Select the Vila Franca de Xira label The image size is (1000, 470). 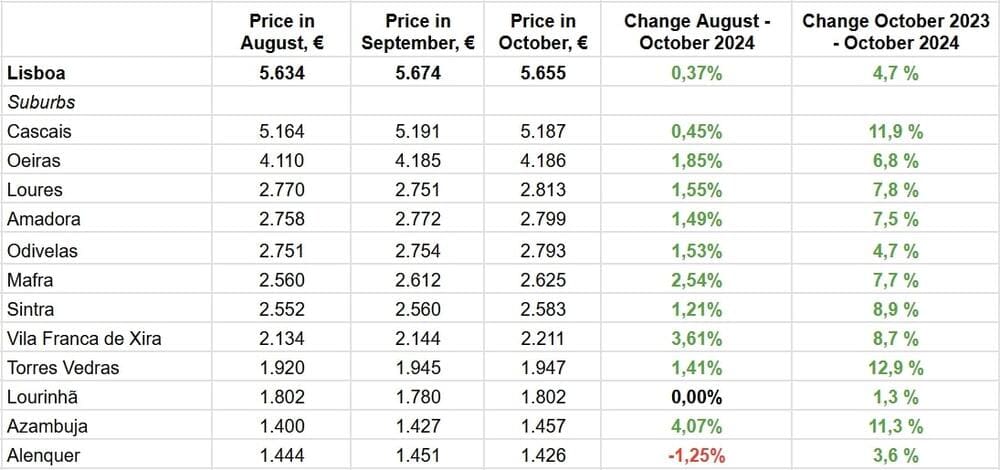[84, 338]
